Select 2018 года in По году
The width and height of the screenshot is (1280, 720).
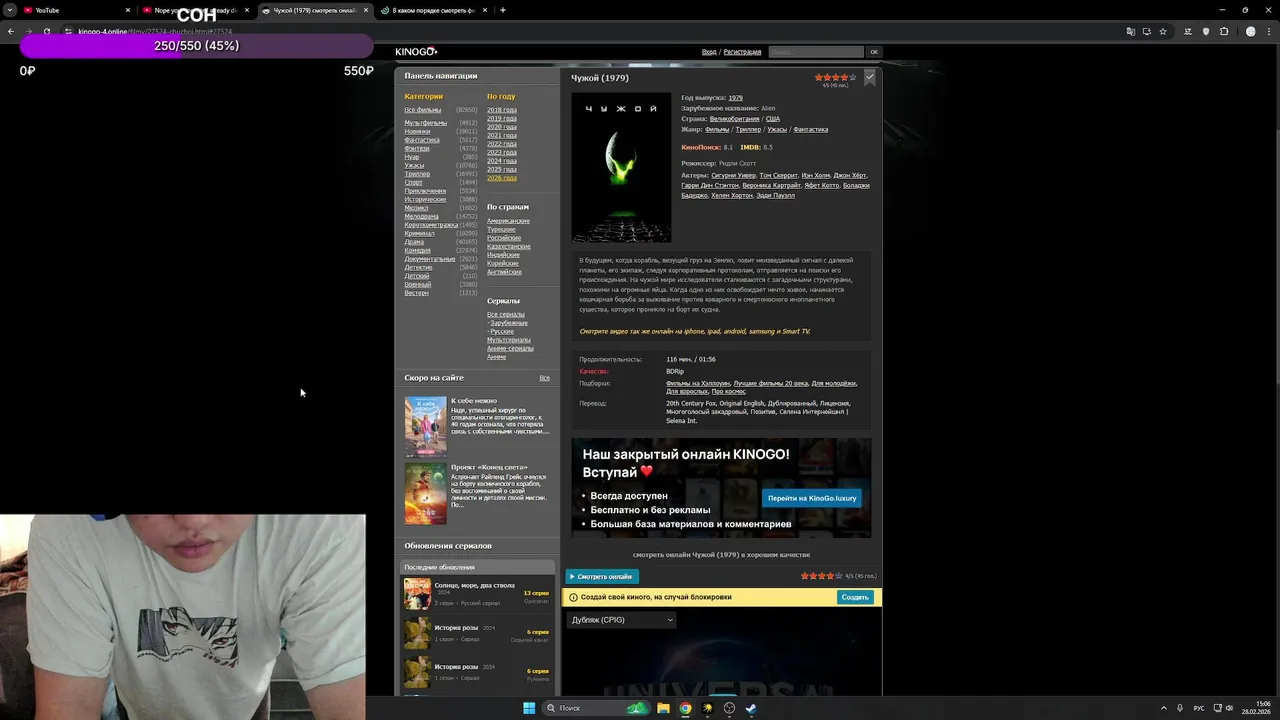tap(502, 110)
